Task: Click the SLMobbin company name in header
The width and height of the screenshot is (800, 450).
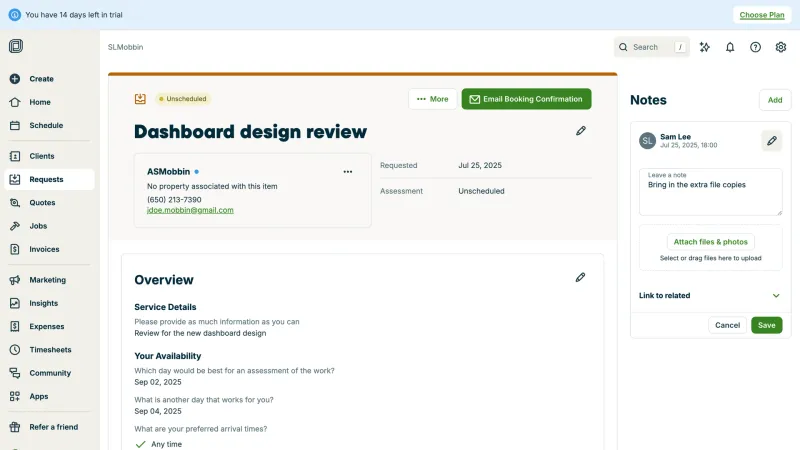Action: (x=126, y=47)
